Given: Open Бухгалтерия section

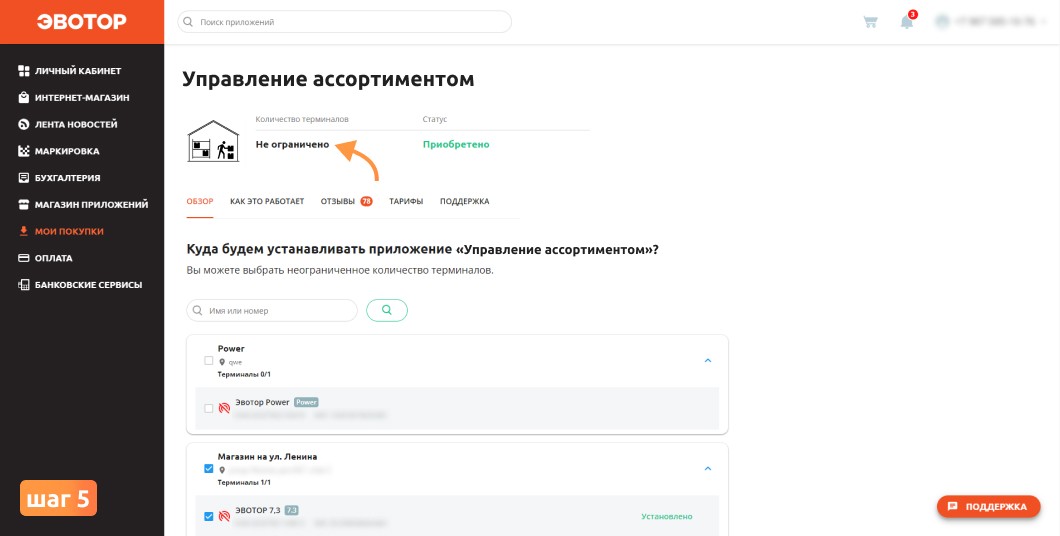Looking at the screenshot, I should pos(68,178).
